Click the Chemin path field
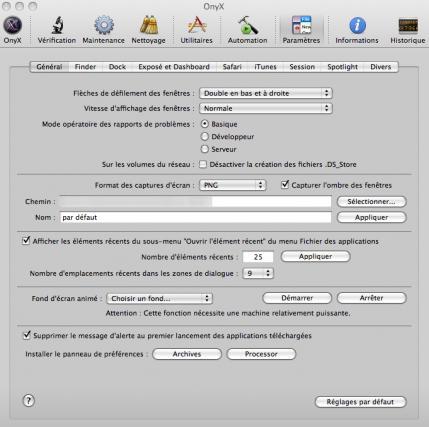Image resolution: width=429 pixels, height=427 pixels. point(195,202)
